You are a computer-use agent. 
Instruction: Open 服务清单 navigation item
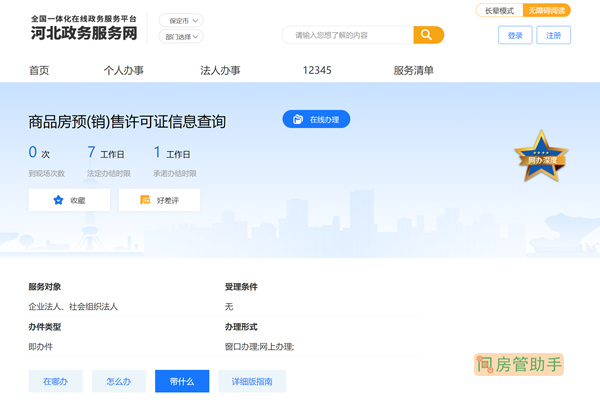pos(413,70)
